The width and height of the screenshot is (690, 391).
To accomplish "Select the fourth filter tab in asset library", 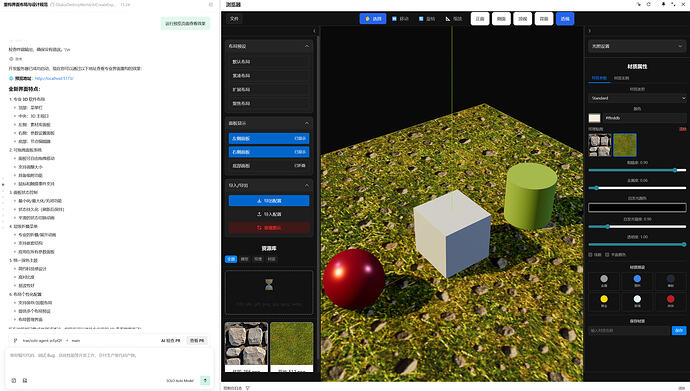I will coord(272,259).
